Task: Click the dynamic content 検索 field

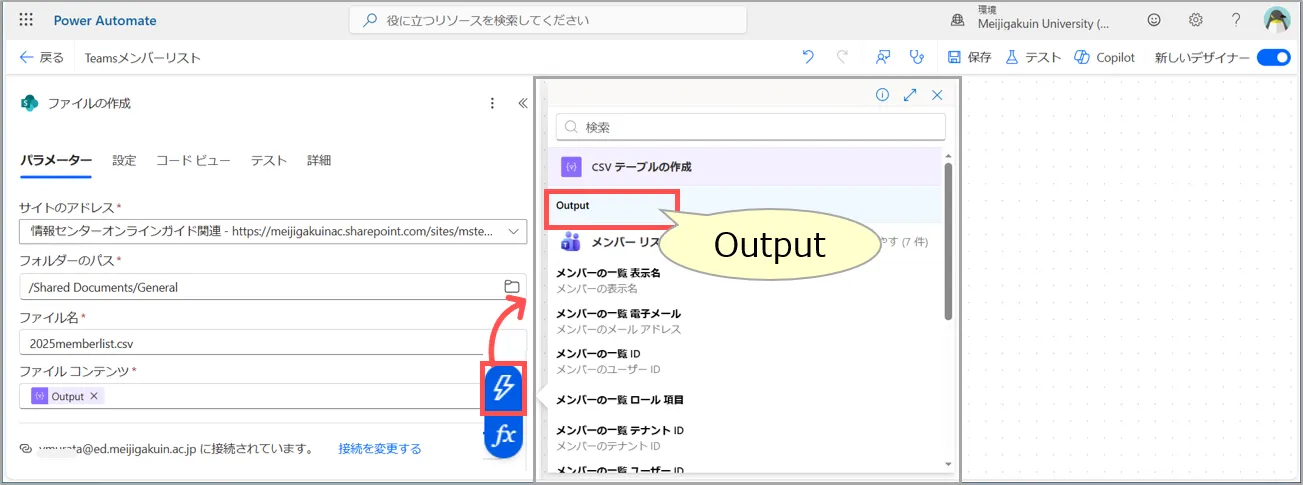Action: tap(750, 127)
